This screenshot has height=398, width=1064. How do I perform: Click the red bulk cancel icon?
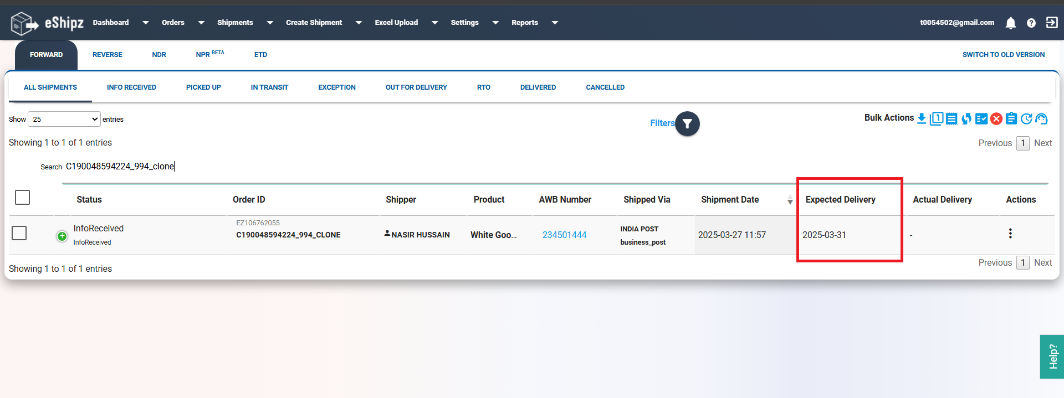[996, 119]
